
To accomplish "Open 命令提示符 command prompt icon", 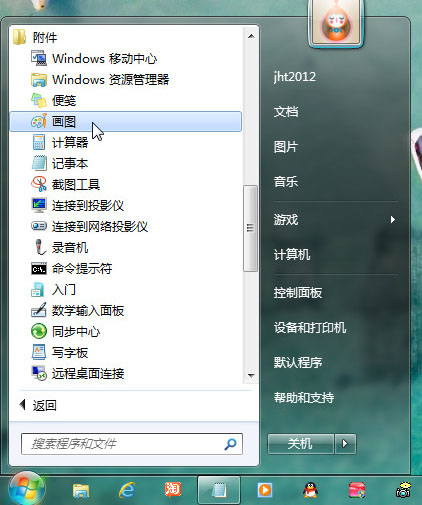I will (x=39, y=268).
